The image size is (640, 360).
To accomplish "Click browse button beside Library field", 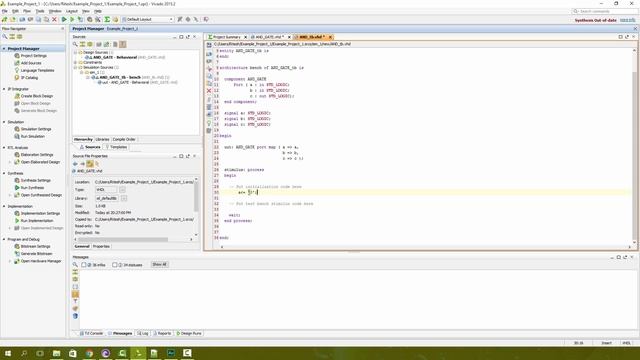I will click(124, 198).
